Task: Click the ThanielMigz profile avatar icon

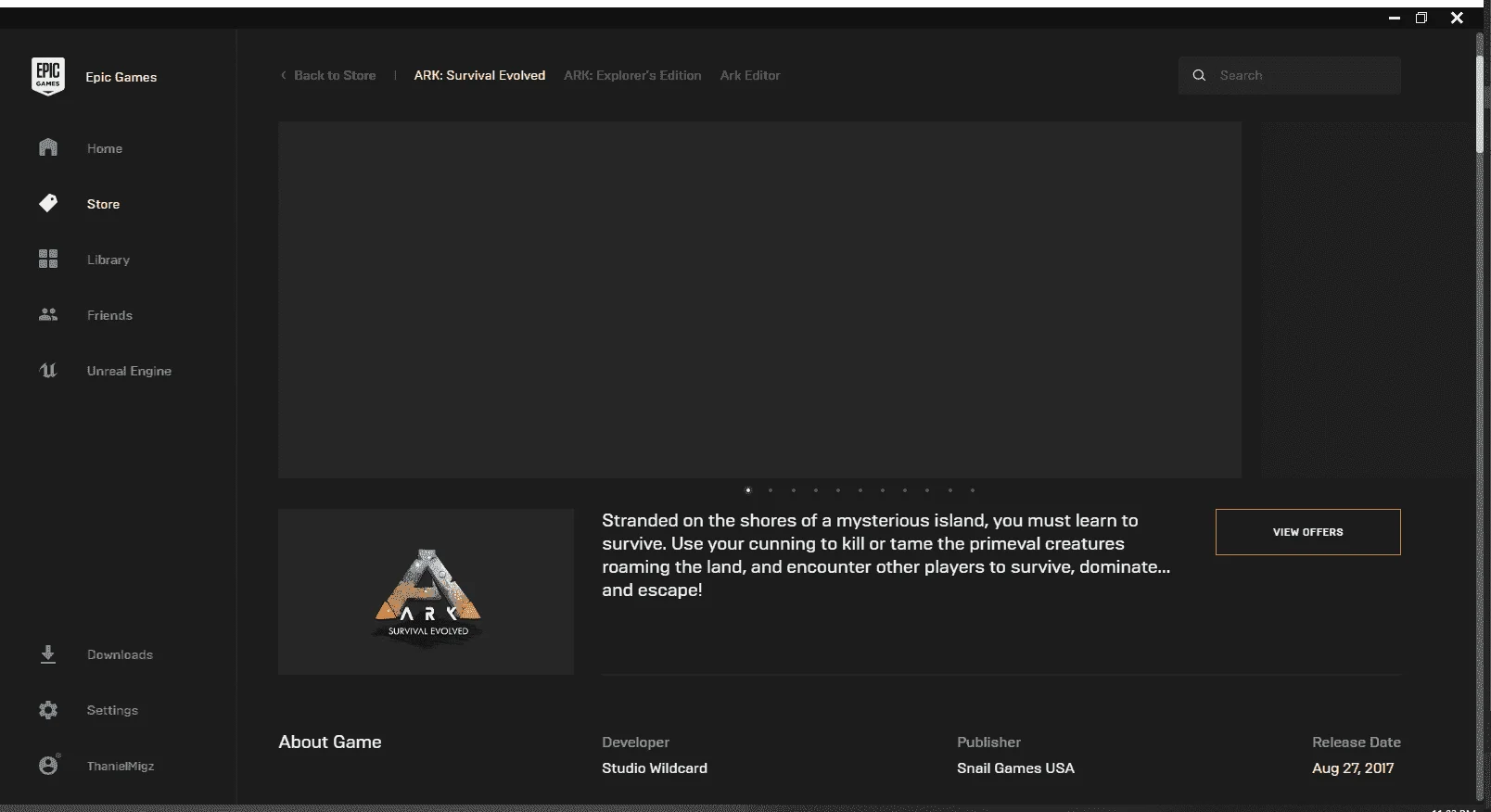Action: click(x=48, y=765)
